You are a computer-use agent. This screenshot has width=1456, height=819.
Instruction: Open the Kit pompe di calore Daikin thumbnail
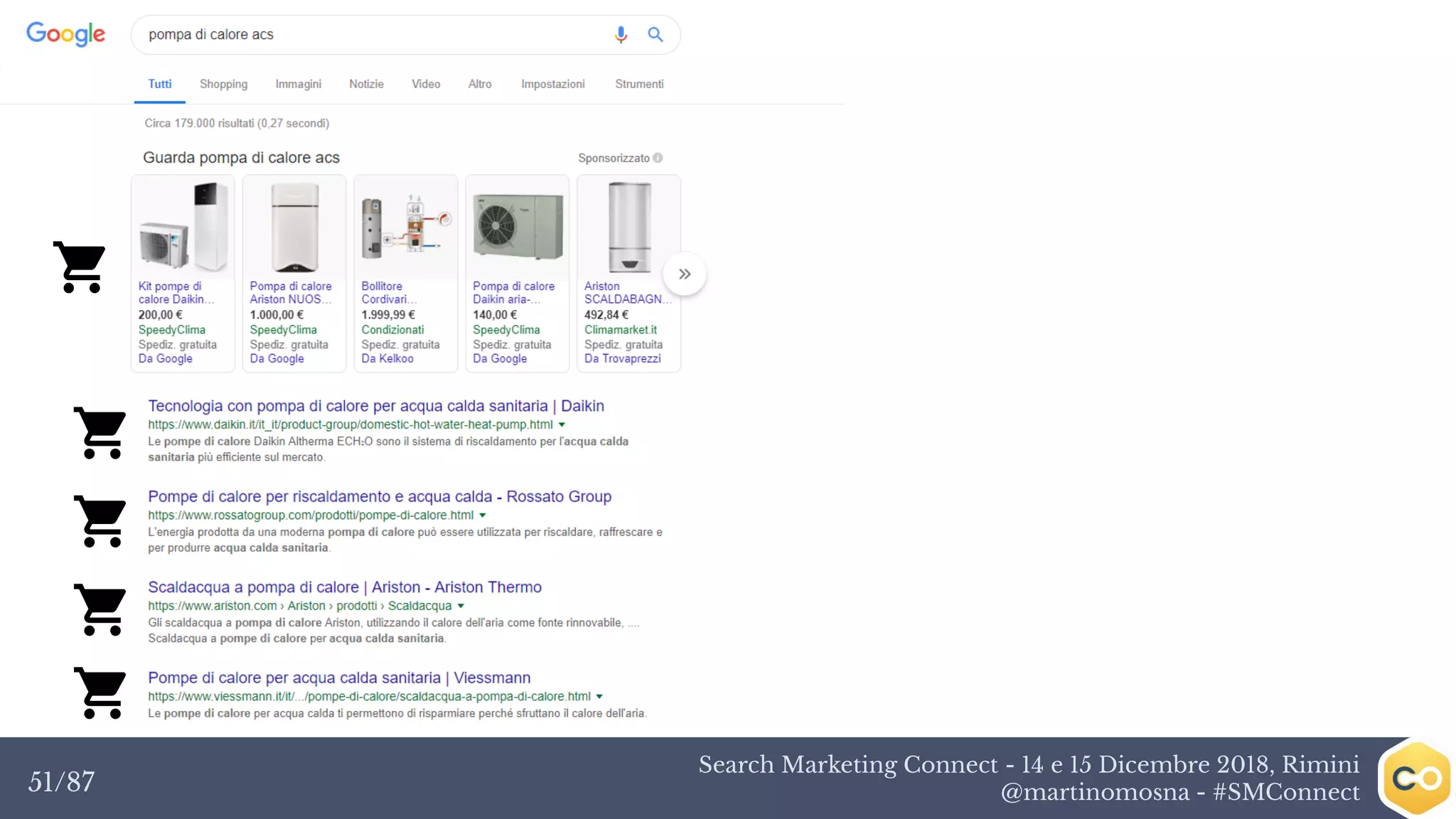(x=183, y=227)
